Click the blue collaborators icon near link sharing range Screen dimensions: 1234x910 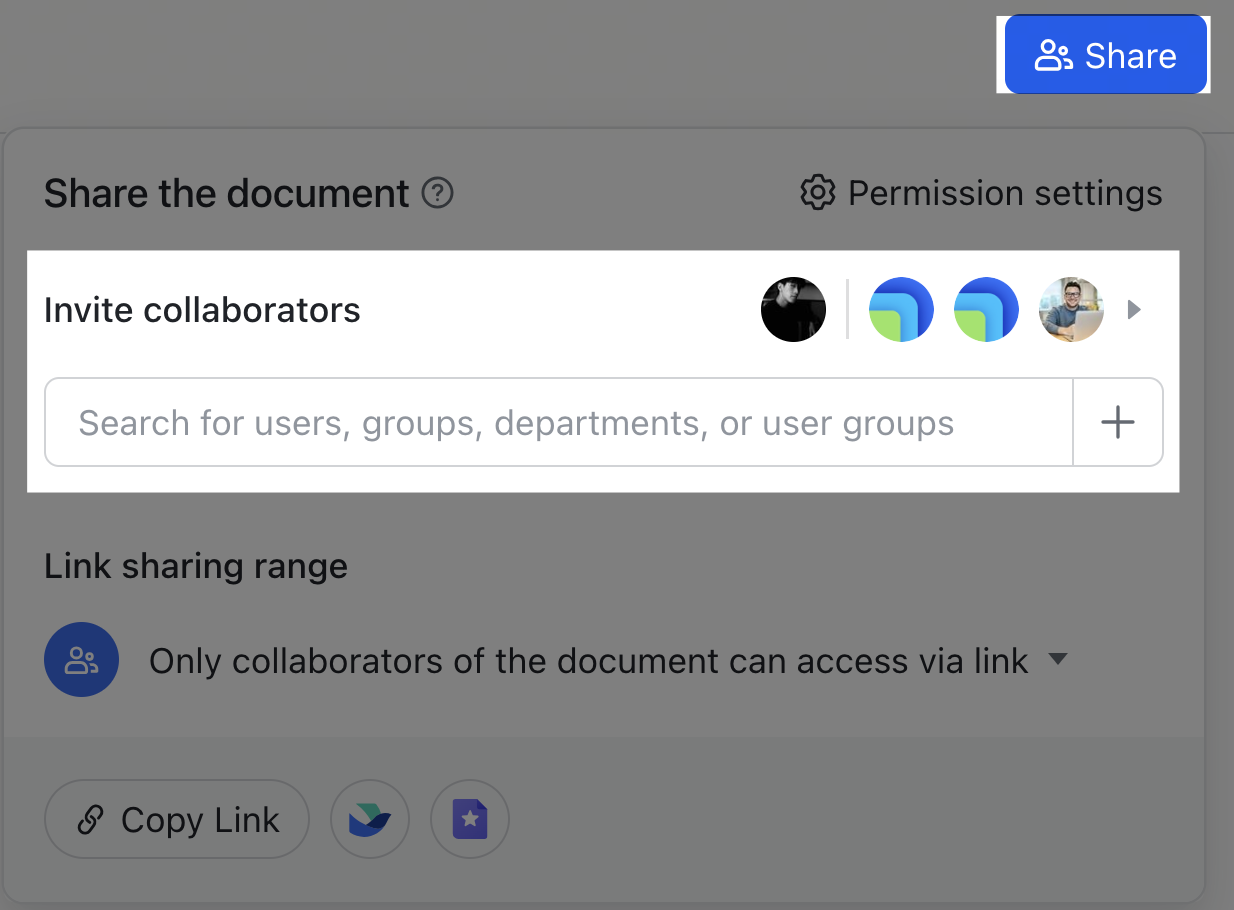[x=81, y=660]
